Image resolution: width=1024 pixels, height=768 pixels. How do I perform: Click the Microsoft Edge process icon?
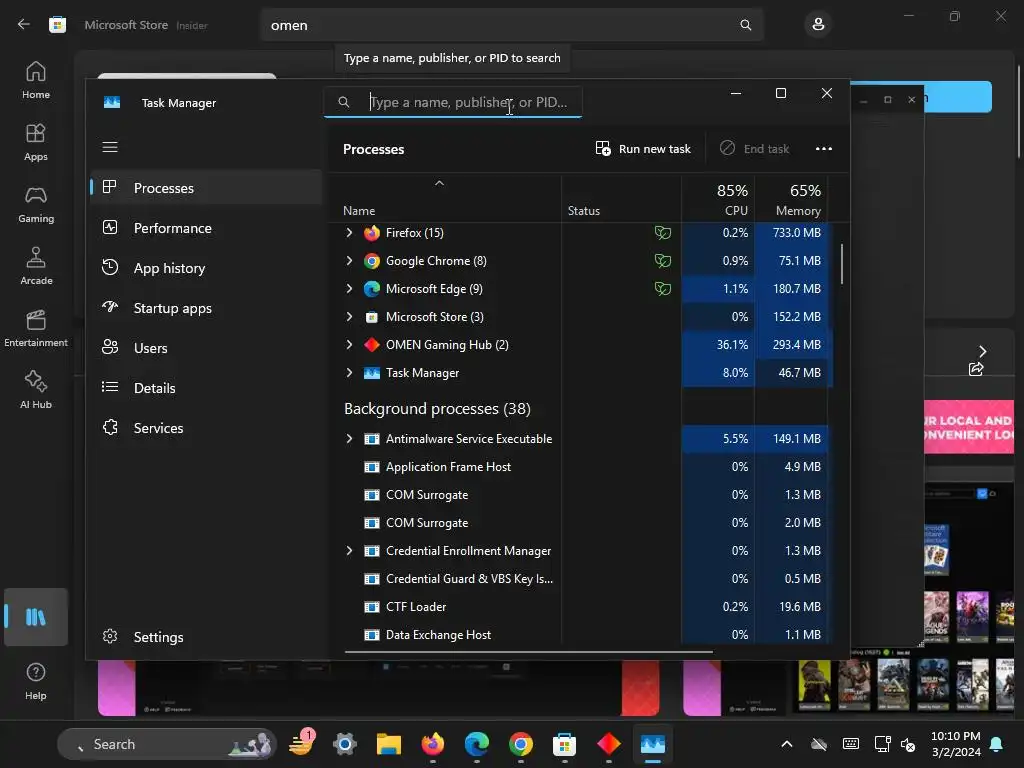pyautogui.click(x=372, y=289)
